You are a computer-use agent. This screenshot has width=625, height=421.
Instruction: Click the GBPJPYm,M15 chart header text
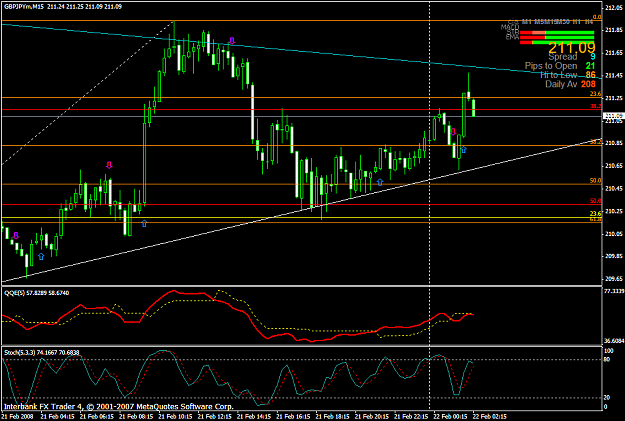63,6
